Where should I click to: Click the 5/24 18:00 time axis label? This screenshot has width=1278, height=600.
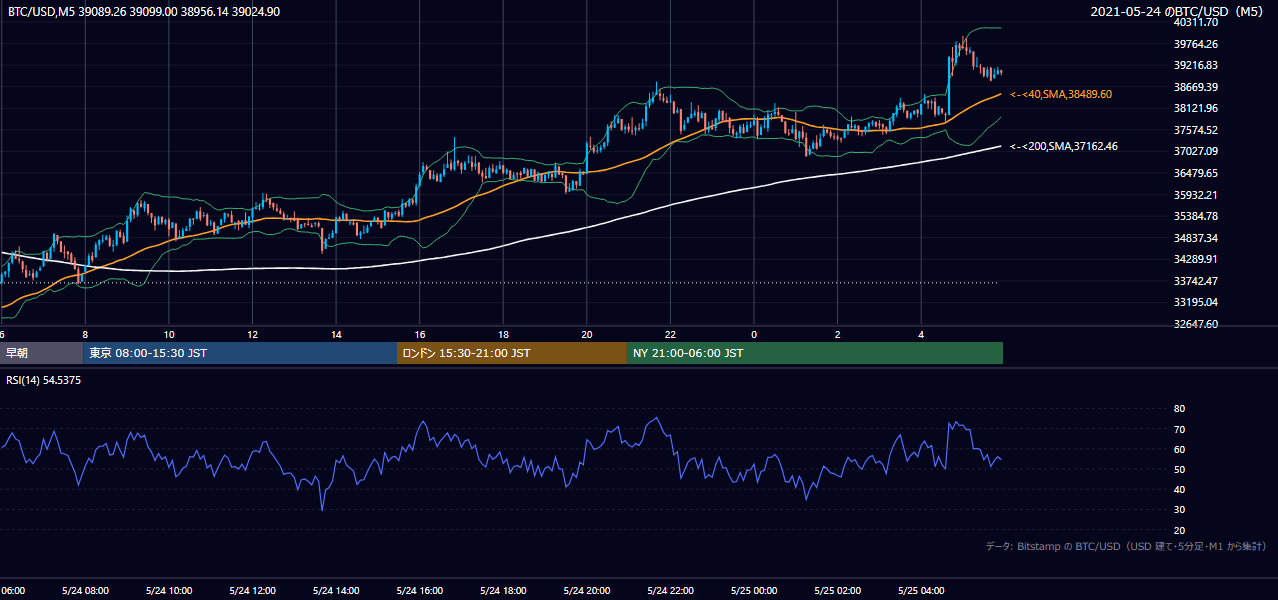coord(503,591)
